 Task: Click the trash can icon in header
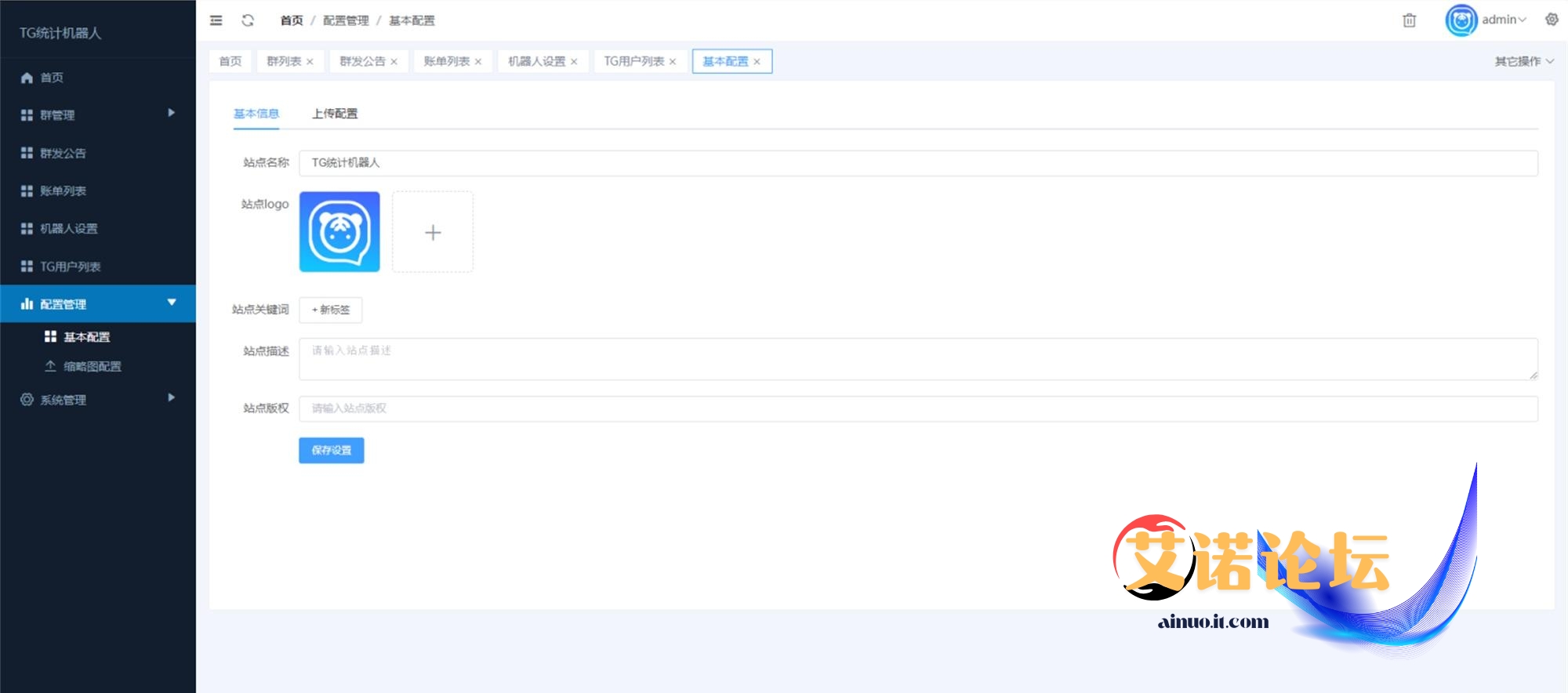point(1409,20)
